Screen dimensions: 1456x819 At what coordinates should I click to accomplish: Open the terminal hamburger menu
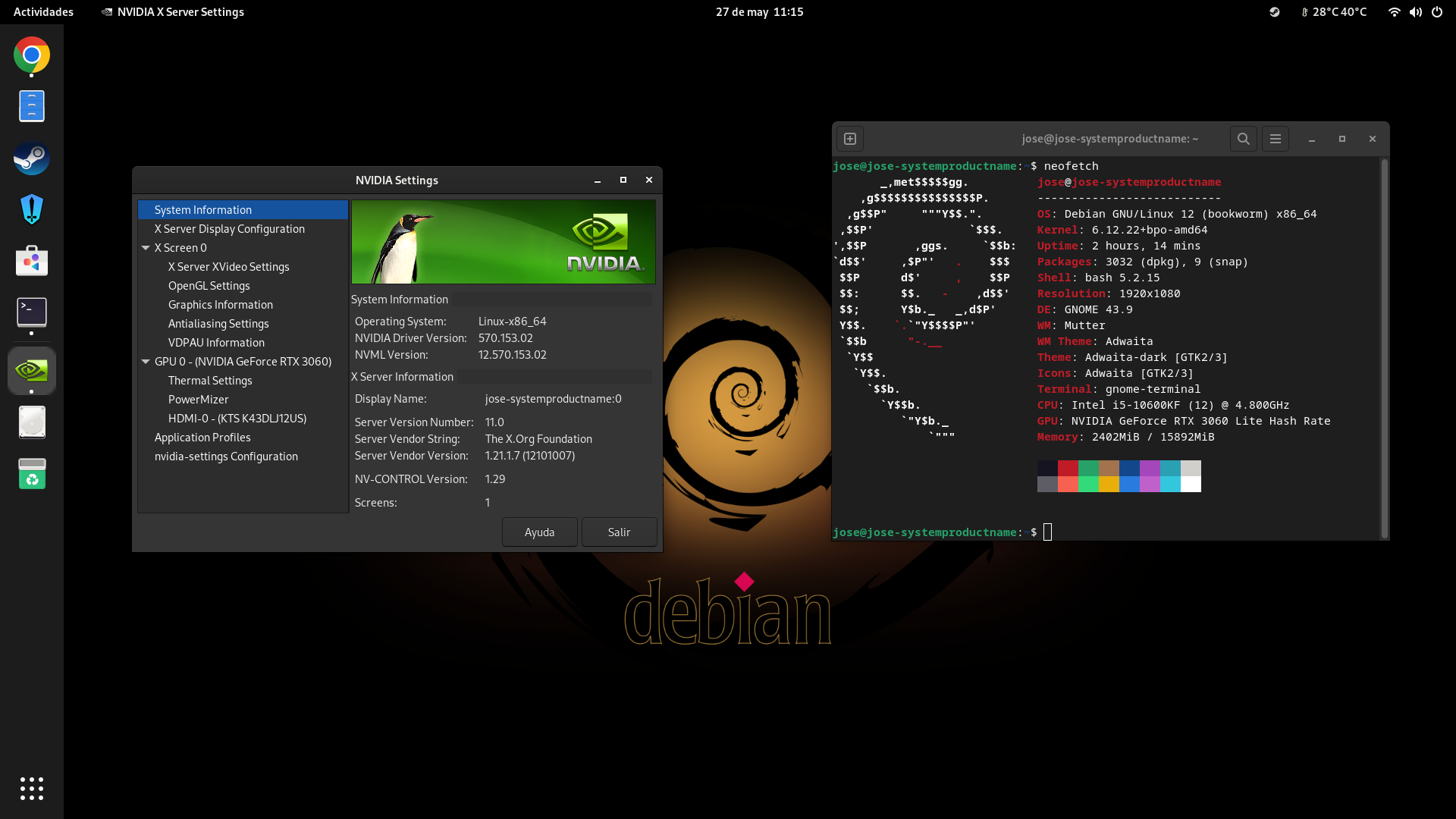(x=1276, y=139)
